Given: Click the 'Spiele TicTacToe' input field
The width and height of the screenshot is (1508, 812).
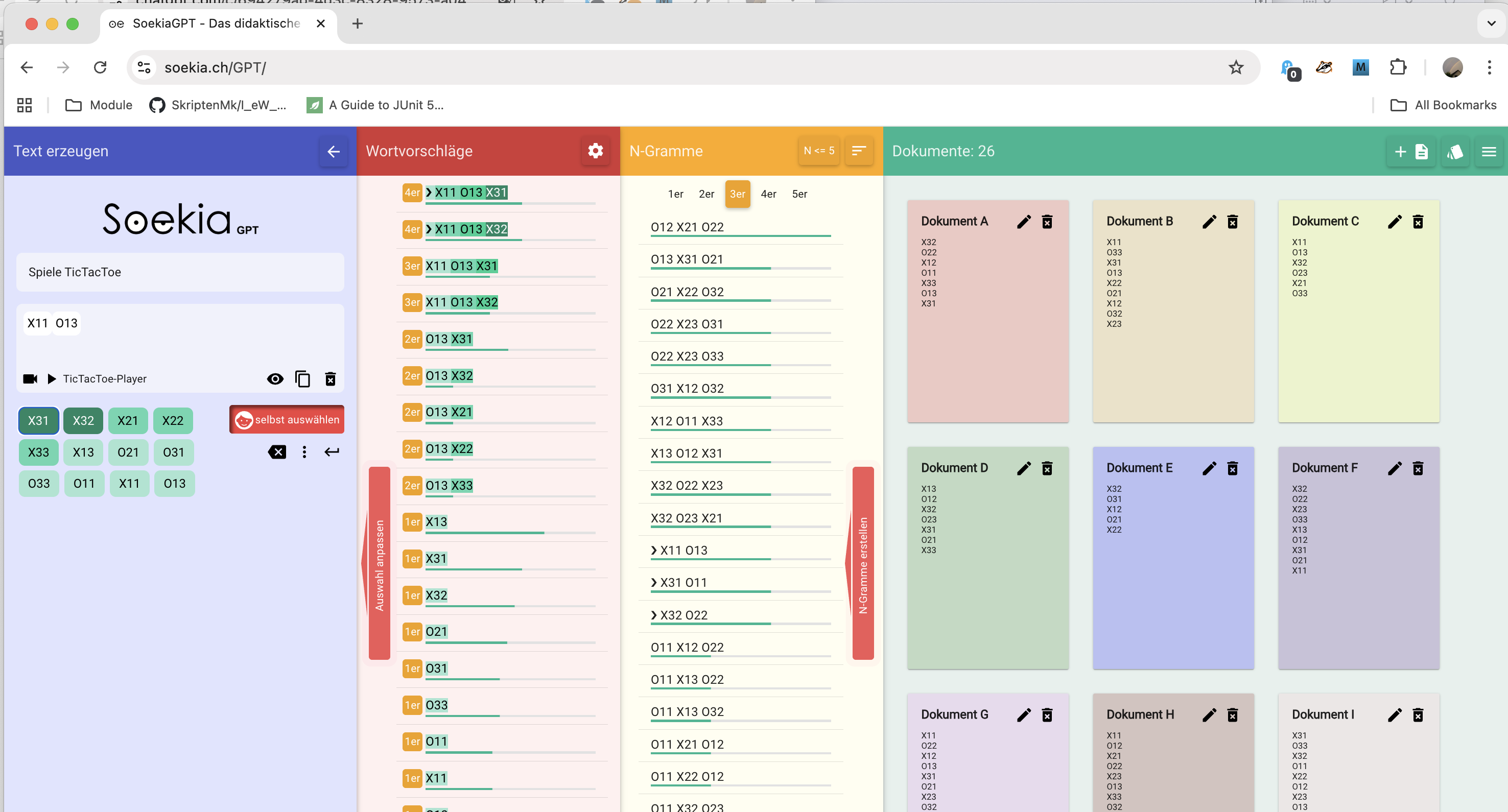Looking at the screenshot, I should [x=180, y=272].
